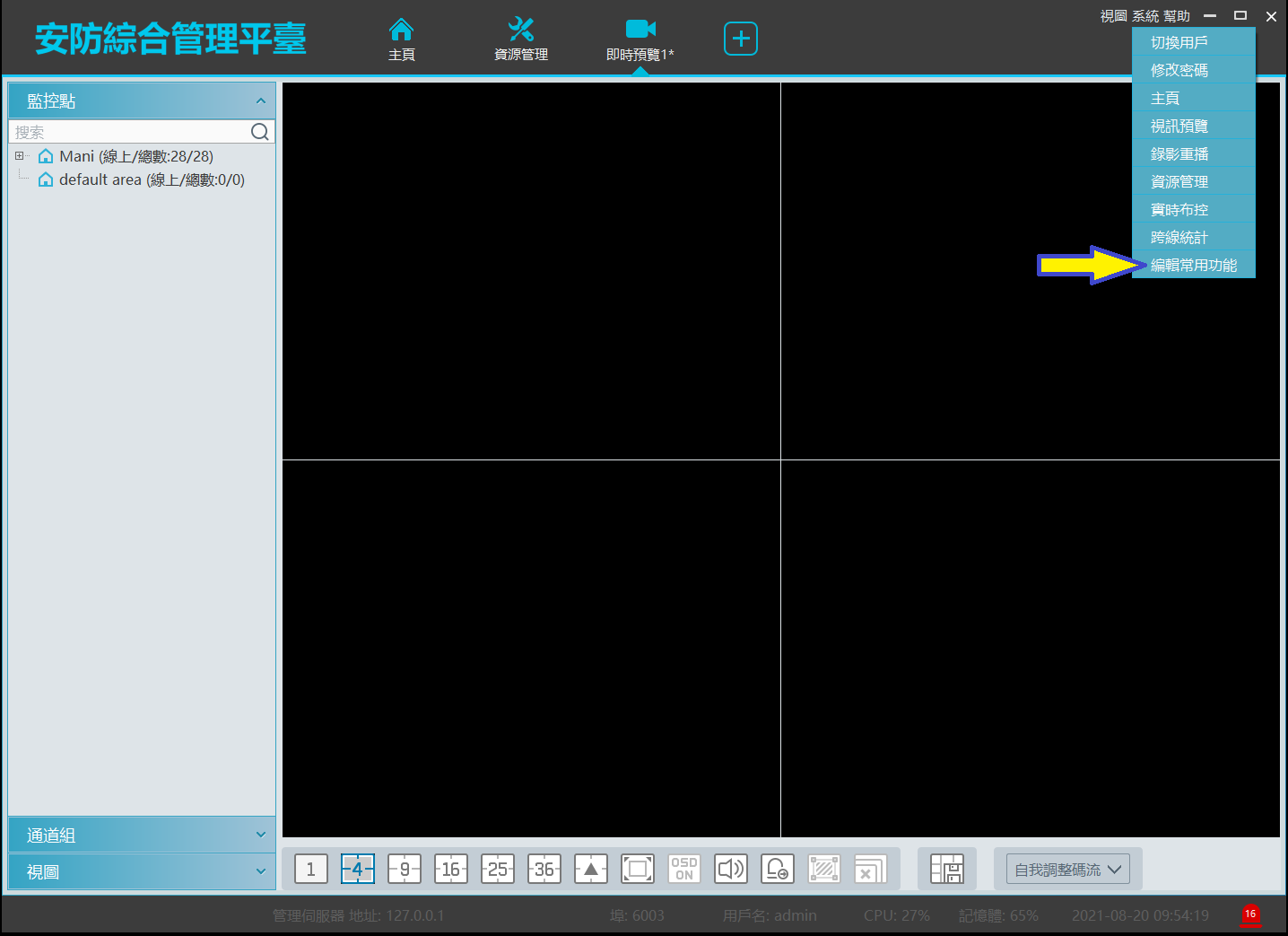Image resolution: width=1288 pixels, height=936 pixels.
Task: Open Resource Management (資源管理) wrench icon
Action: coord(520,31)
